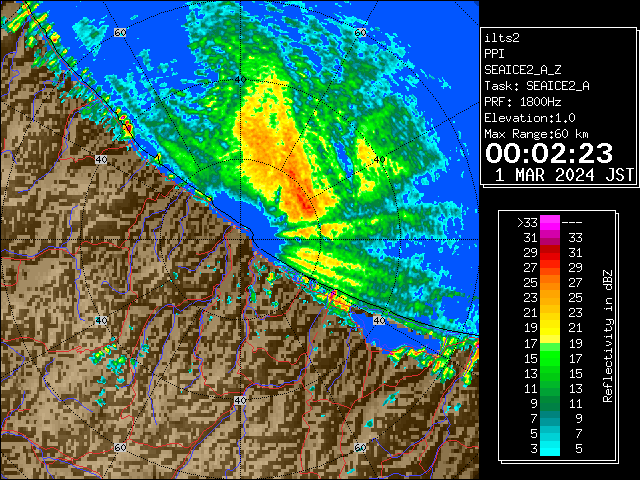
Task: Click the Max Range:60 km text
Action: tap(537, 134)
